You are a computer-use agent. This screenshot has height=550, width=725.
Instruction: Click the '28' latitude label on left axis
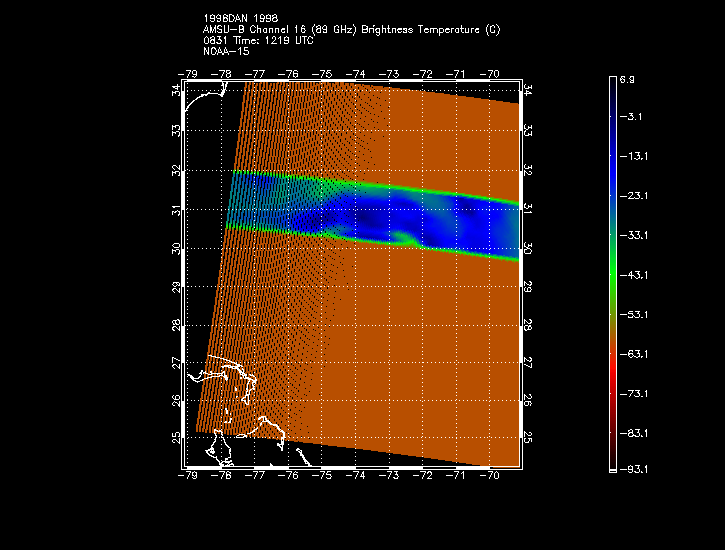(x=176, y=325)
